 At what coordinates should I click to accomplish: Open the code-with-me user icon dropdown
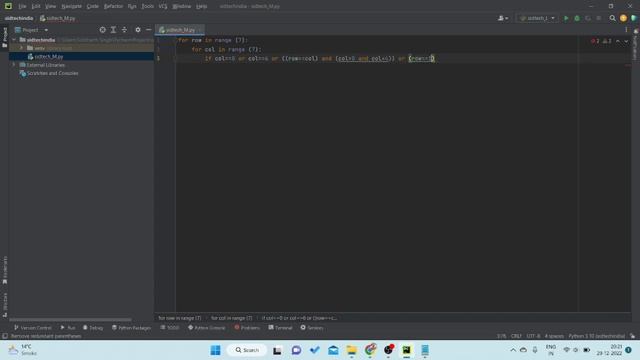[503, 18]
